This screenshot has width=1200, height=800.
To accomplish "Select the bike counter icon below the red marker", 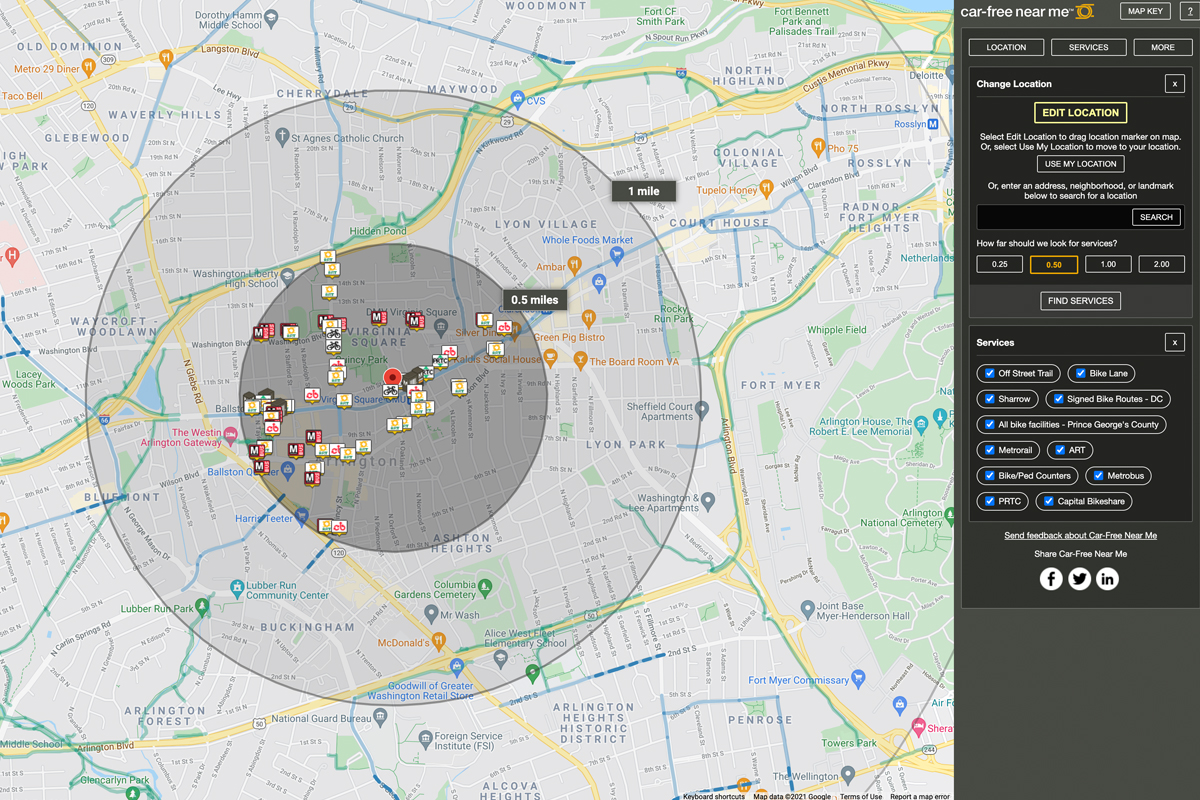I will click(x=392, y=390).
